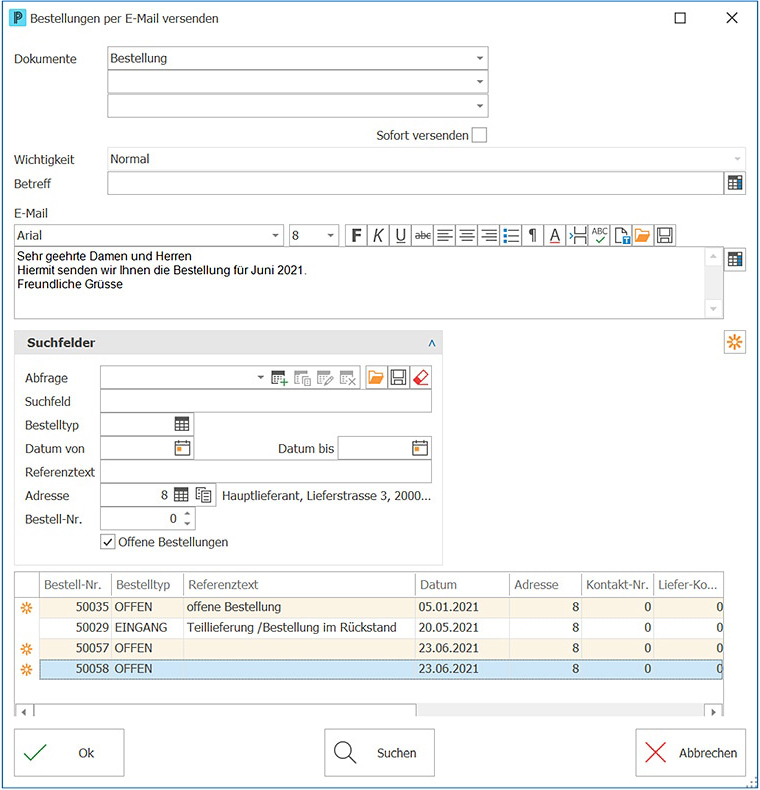This screenshot has width=760, height=790.
Task: Toggle star marker on order 50057
Action: coord(26,648)
